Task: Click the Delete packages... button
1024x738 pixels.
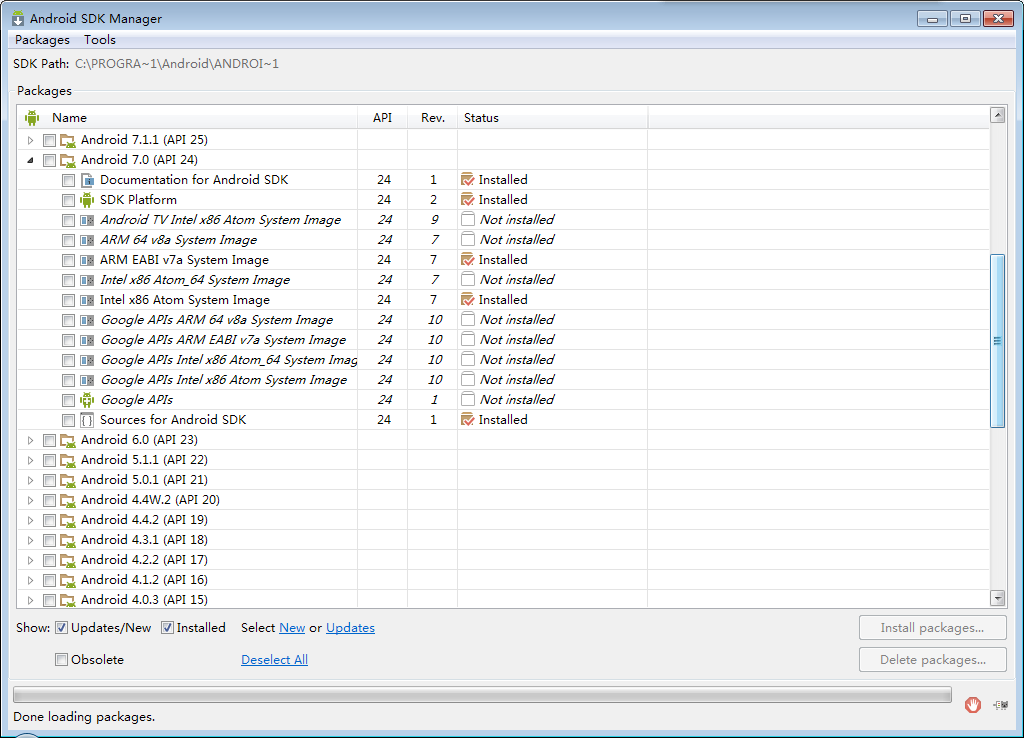Action: 933,660
